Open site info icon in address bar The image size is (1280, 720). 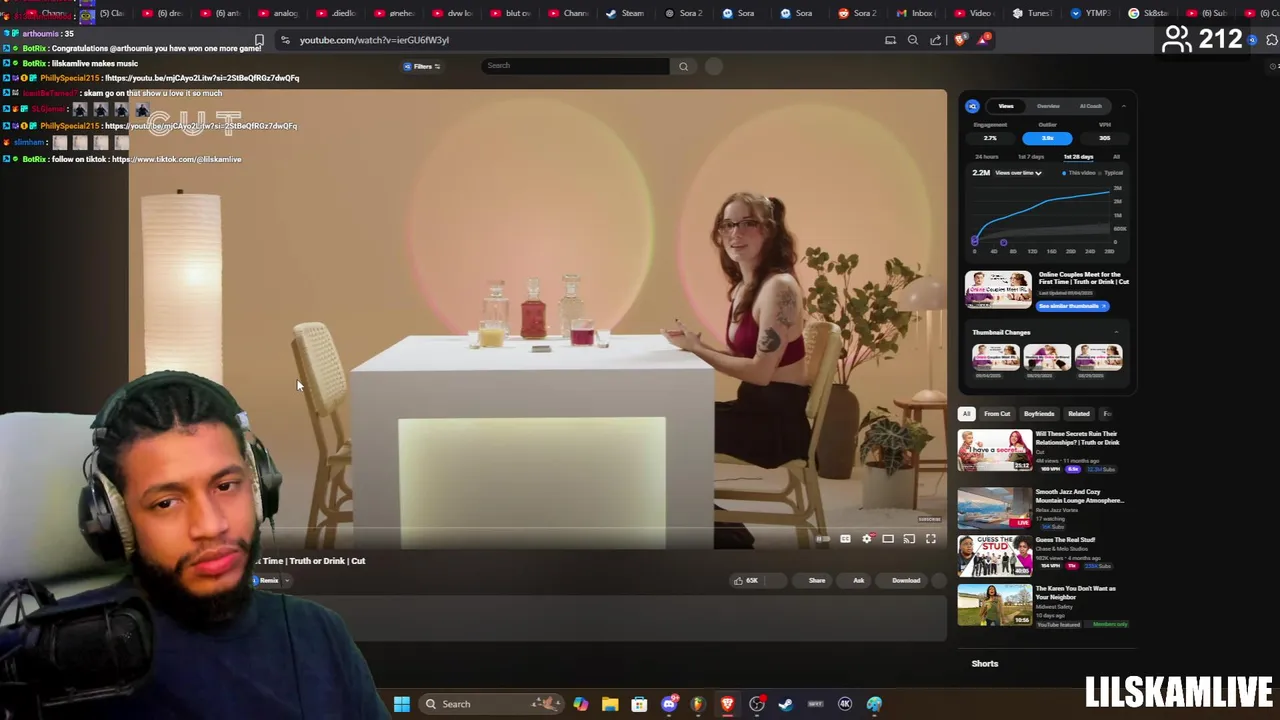[285, 40]
